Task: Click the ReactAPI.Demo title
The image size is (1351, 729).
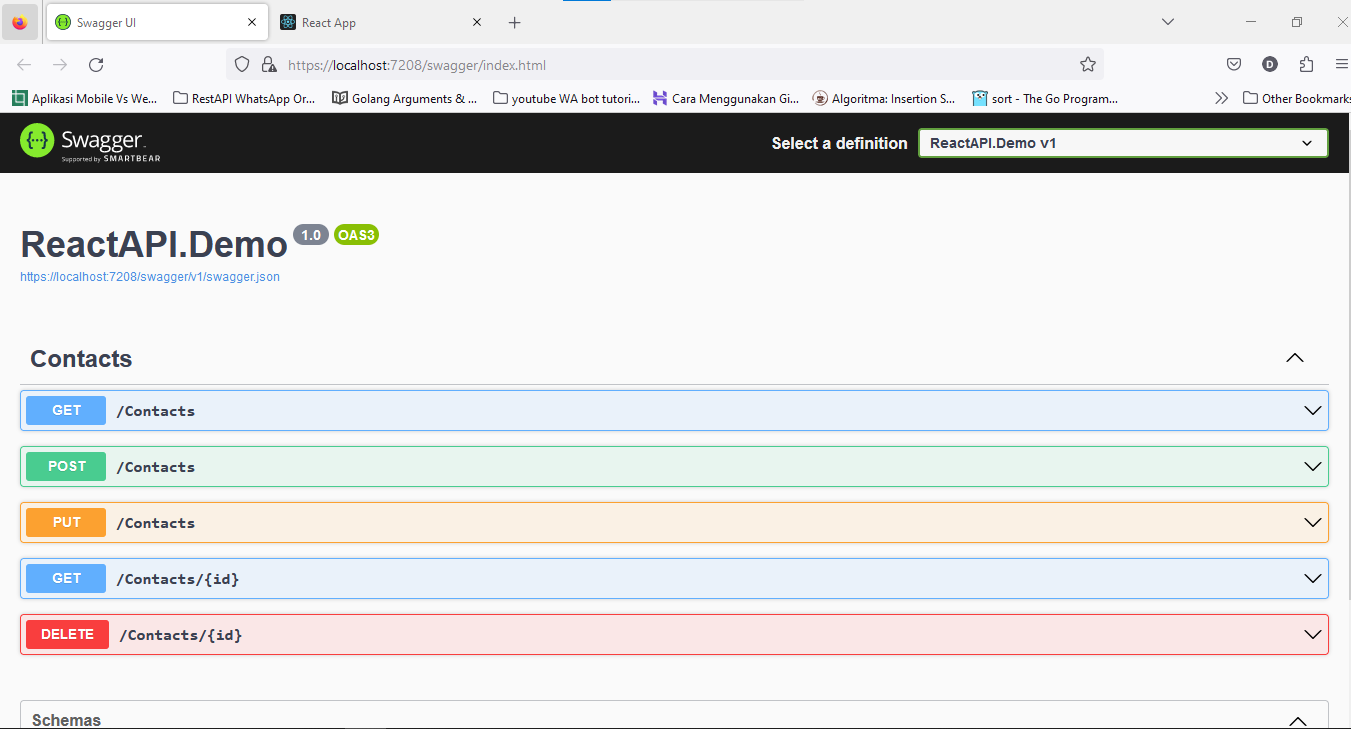Action: (154, 245)
